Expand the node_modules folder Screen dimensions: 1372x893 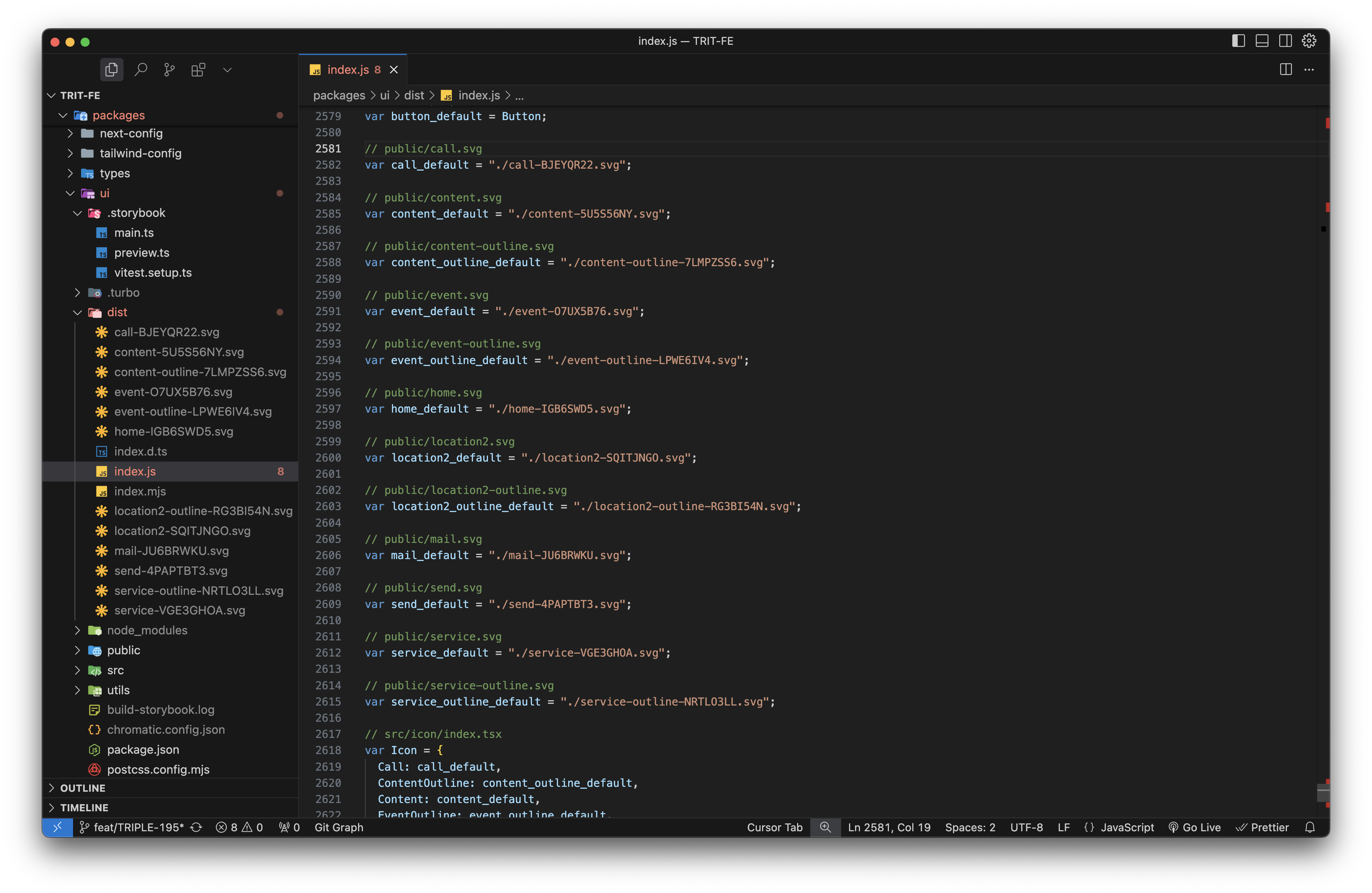click(x=146, y=630)
